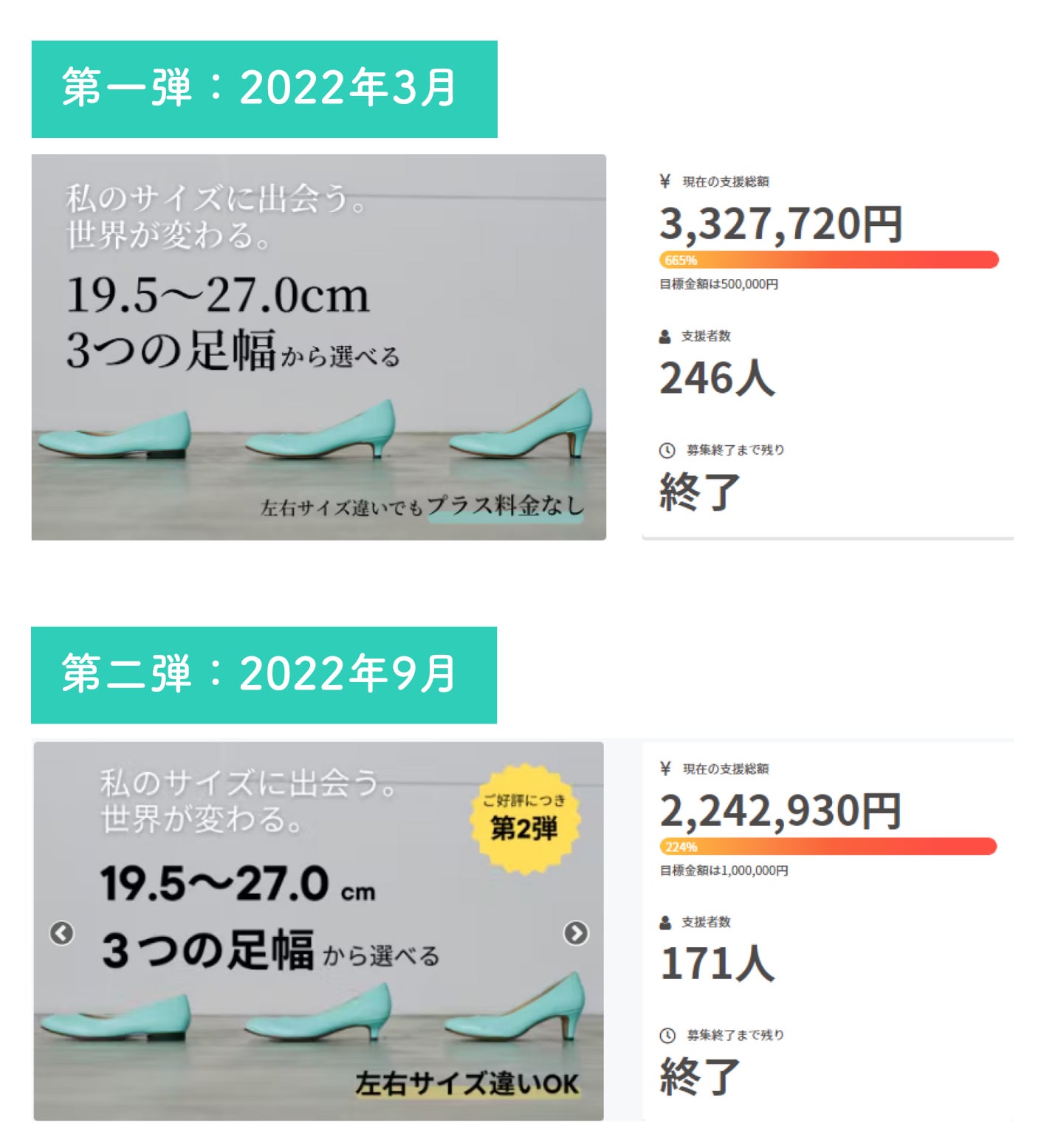1044x1148 pixels.
Task: Click the next slide arrow on second campaign image
Action: coord(576,933)
